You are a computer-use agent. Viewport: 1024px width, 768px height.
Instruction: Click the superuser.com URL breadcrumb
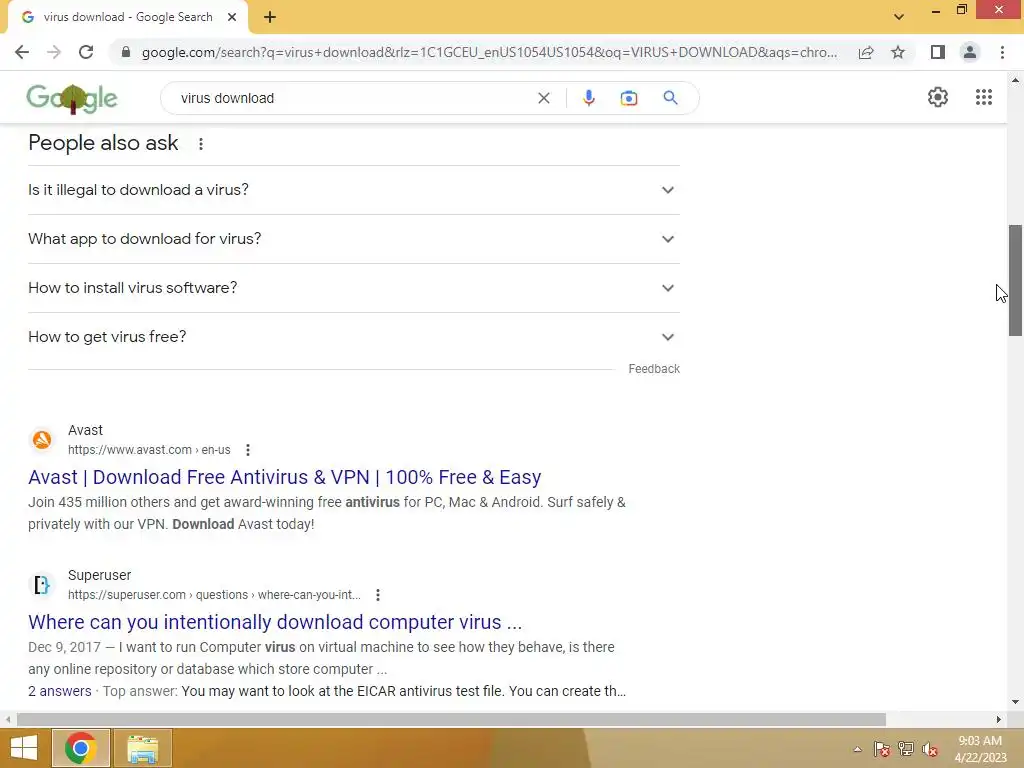point(214,595)
